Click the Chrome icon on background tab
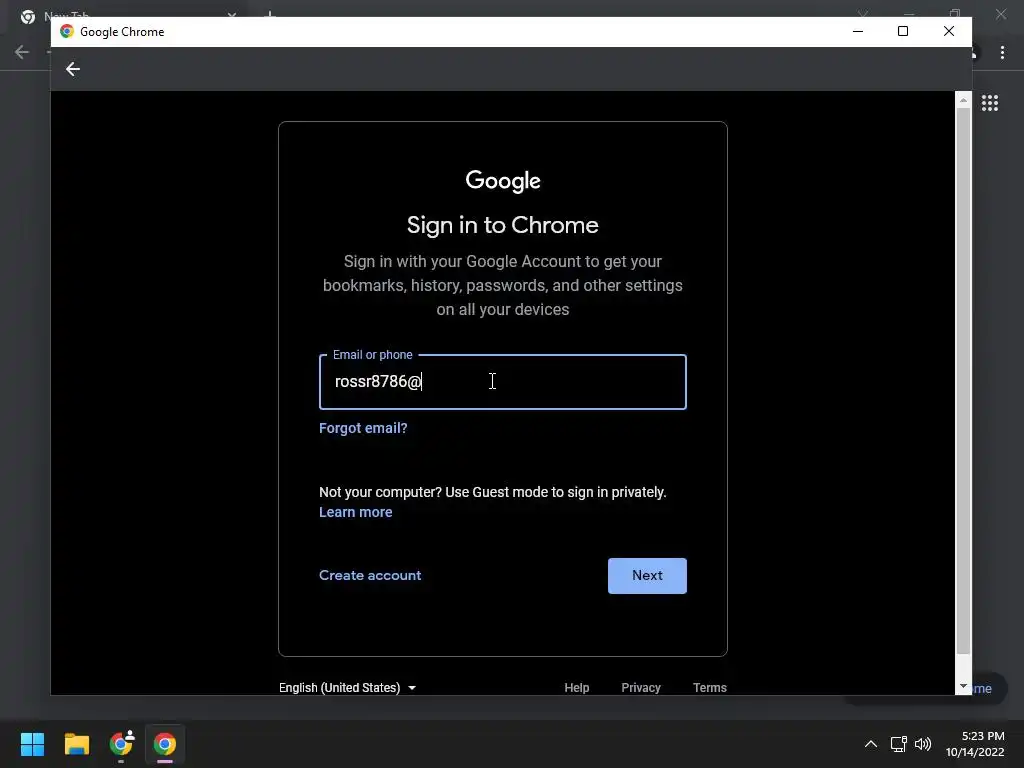The width and height of the screenshot is (1024, 768). click(x=27, y=16)
